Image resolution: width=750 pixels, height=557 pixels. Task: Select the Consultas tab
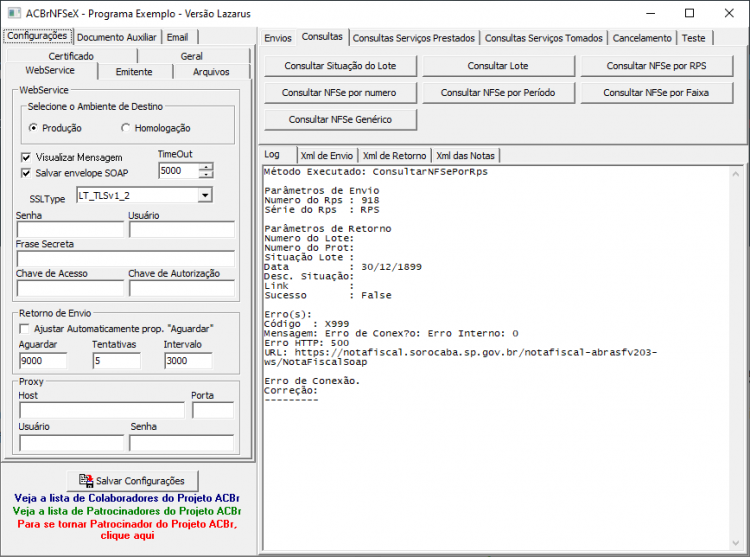click(322, 36)
